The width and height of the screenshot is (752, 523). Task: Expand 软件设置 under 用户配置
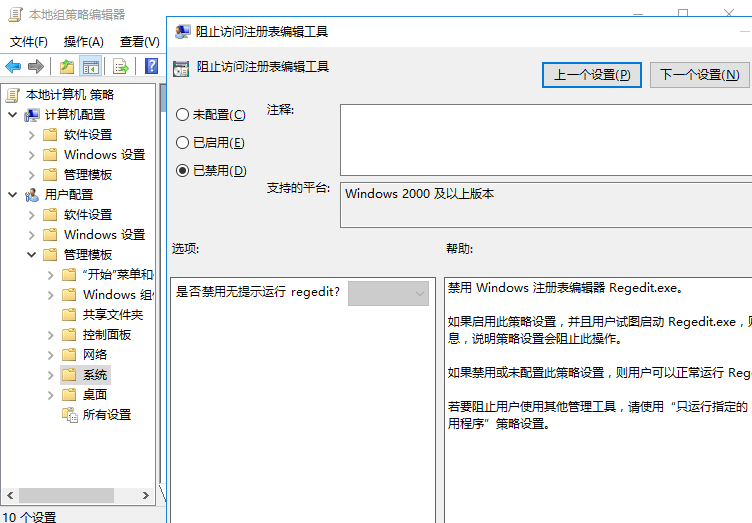32,215
